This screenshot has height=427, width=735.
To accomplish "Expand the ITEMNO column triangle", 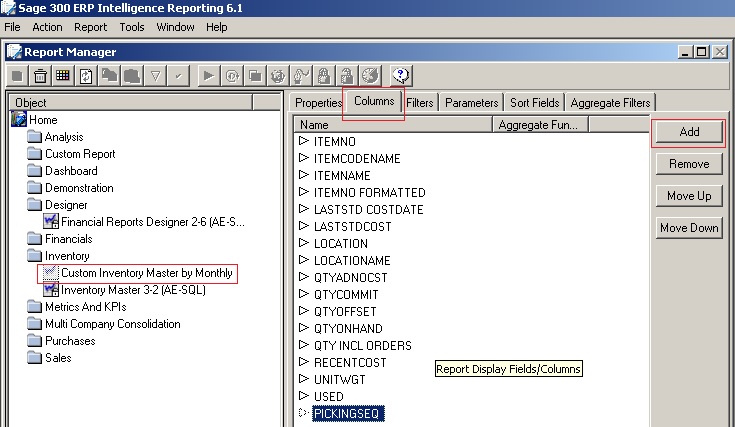I will [x=304, y=141].
